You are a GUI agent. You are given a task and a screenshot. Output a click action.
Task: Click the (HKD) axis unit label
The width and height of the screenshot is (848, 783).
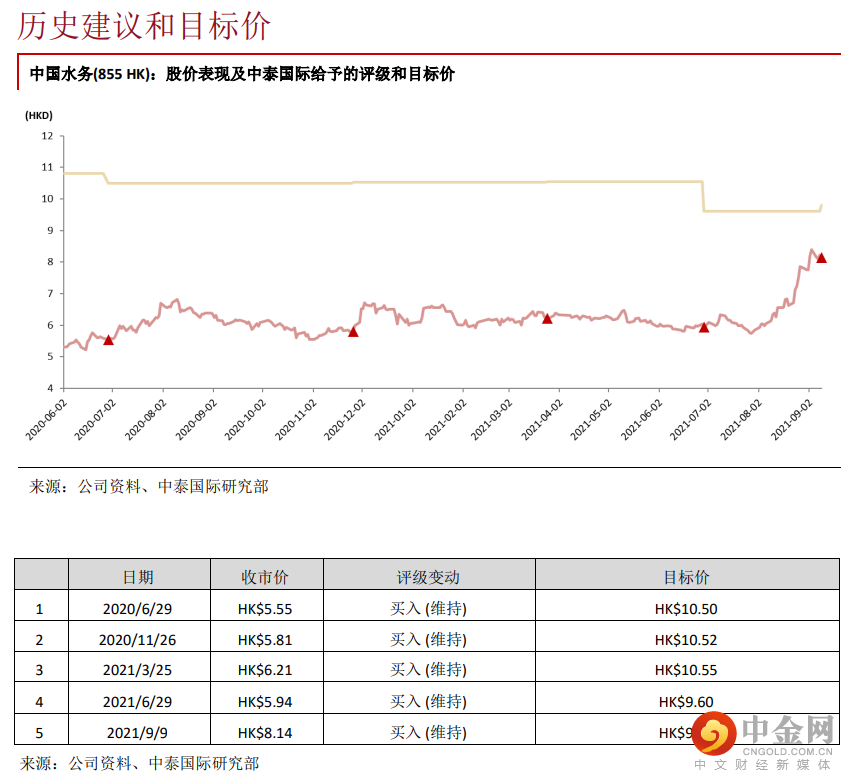click(x=39, y=115)
